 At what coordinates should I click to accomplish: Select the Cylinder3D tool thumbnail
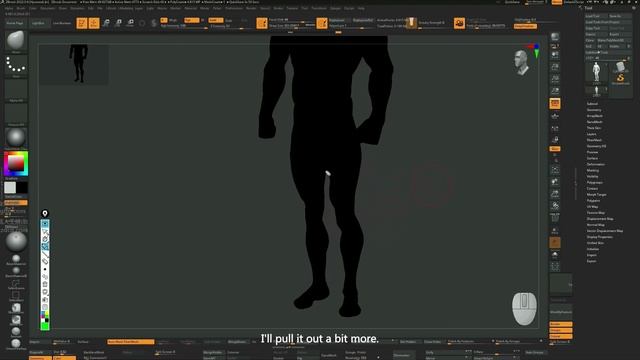620,67
